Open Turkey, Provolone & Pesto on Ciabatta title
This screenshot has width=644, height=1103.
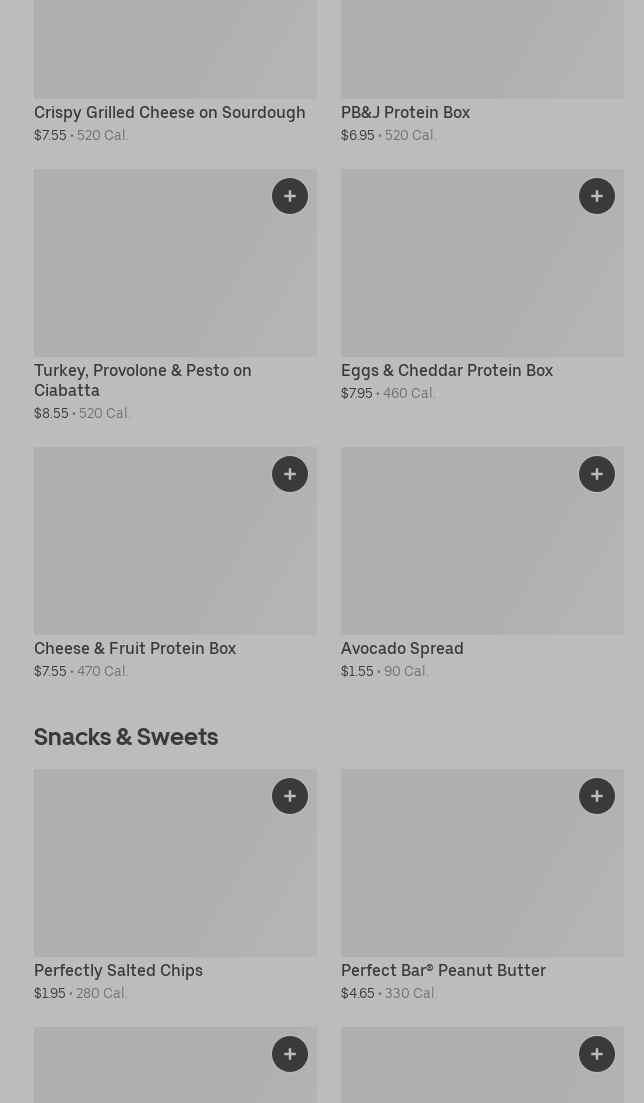[x=143, y=380]
